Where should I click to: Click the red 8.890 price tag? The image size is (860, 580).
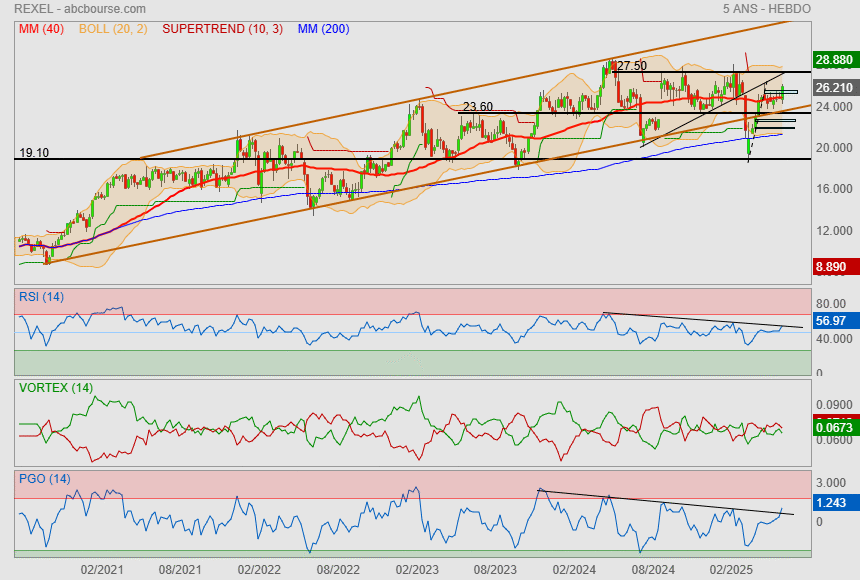[835, 267]
